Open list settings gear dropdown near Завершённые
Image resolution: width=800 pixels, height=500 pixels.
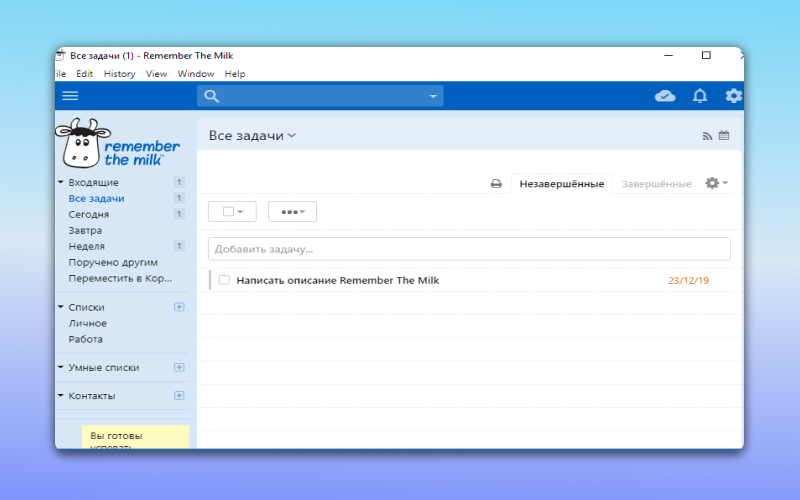point(716,183)
